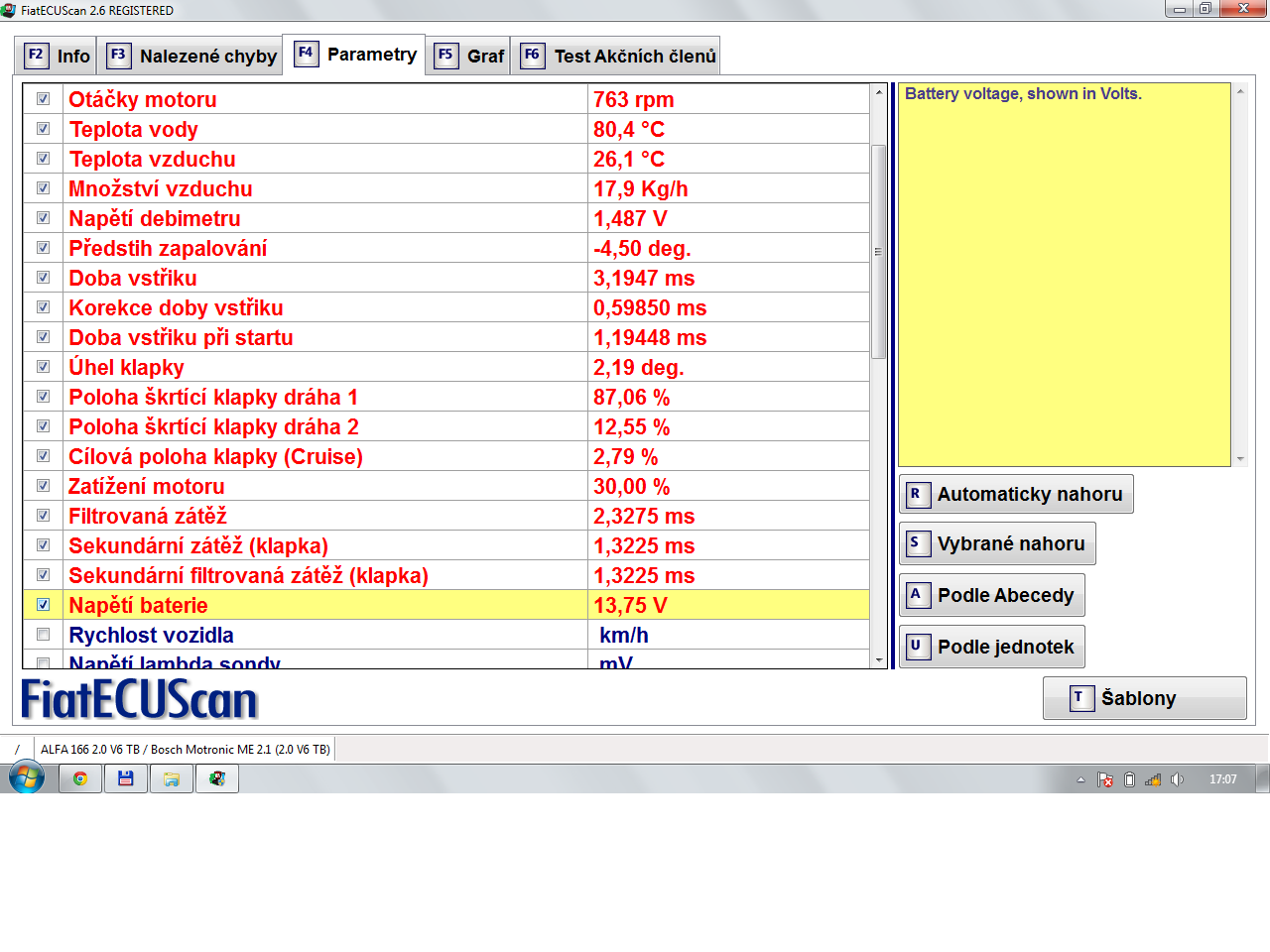Click the battery tray icon

1129,779
